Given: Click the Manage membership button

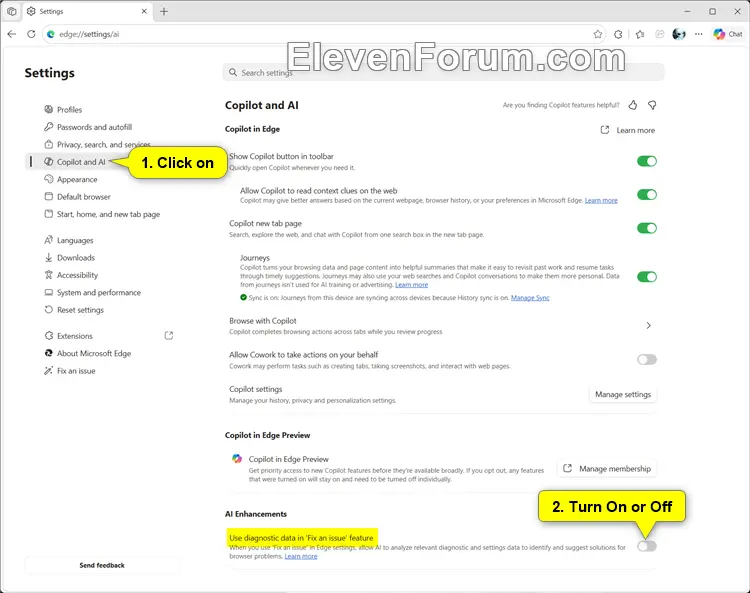Looking at the screenshot, I should [607, 469].
